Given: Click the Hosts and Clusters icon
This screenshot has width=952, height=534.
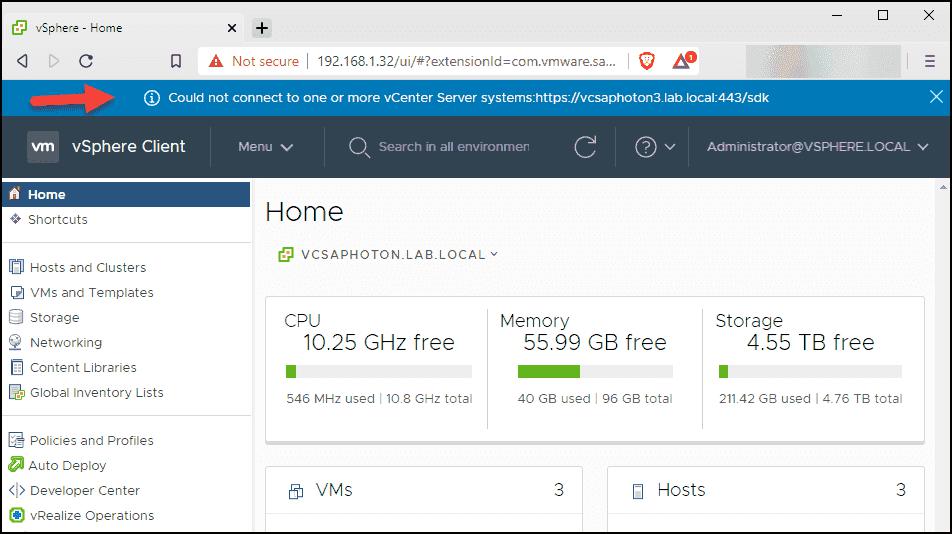Looking at the screenshot, I should pyautogui.click(x=16, y=267).
